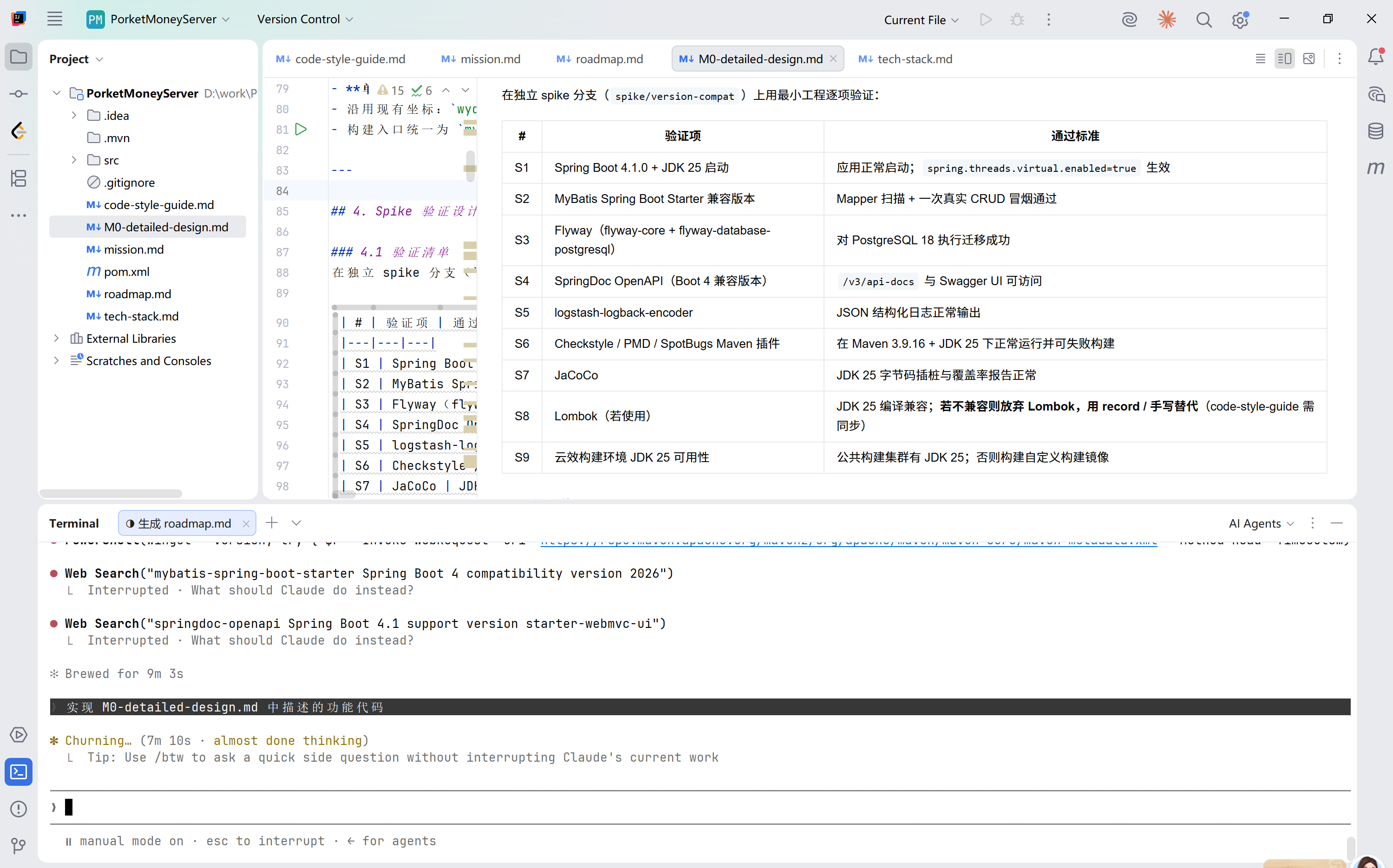Close the 生成 roadmap.md terminal tab
1393x868 pixels.
click(246, 523)
